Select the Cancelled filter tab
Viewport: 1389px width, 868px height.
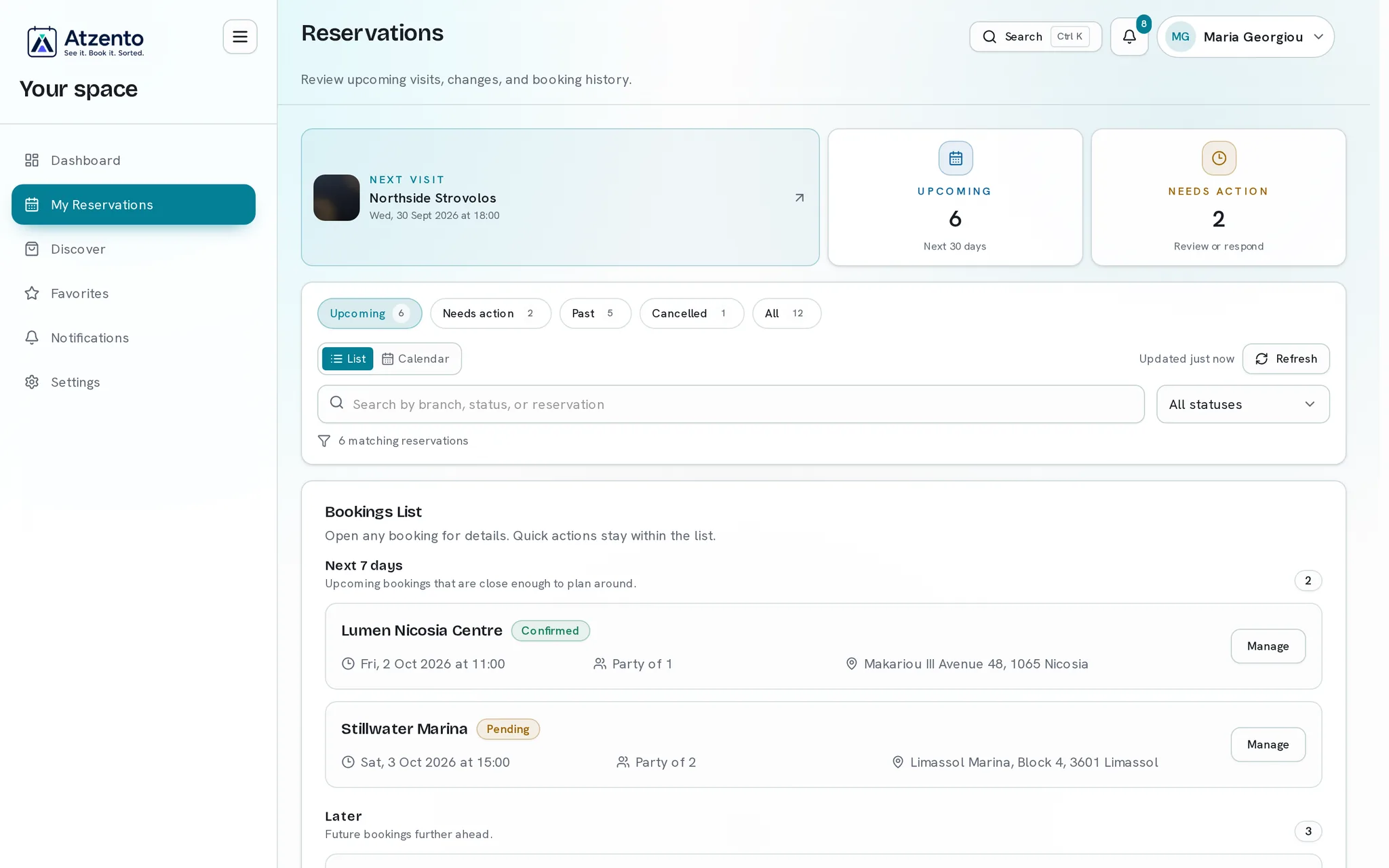[x=691, y=313]
